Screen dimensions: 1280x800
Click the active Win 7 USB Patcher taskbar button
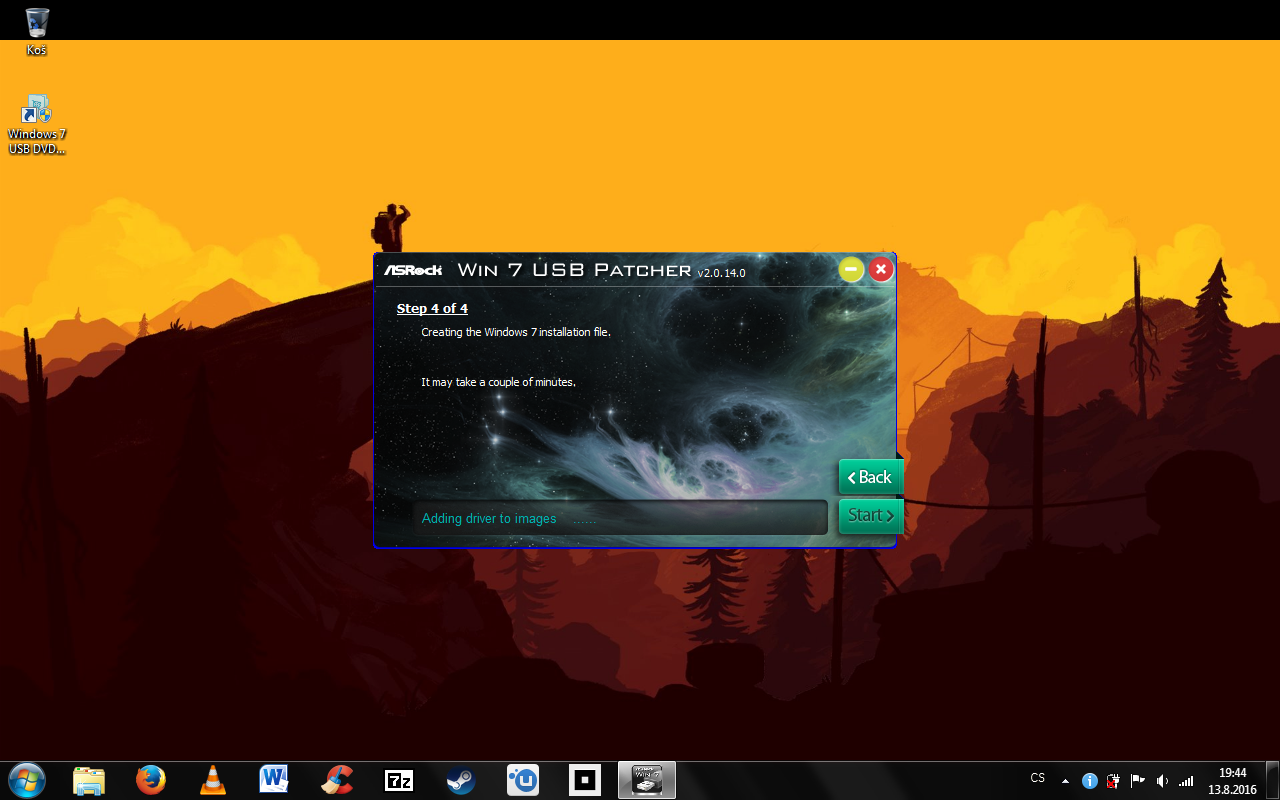pos(647,780)
